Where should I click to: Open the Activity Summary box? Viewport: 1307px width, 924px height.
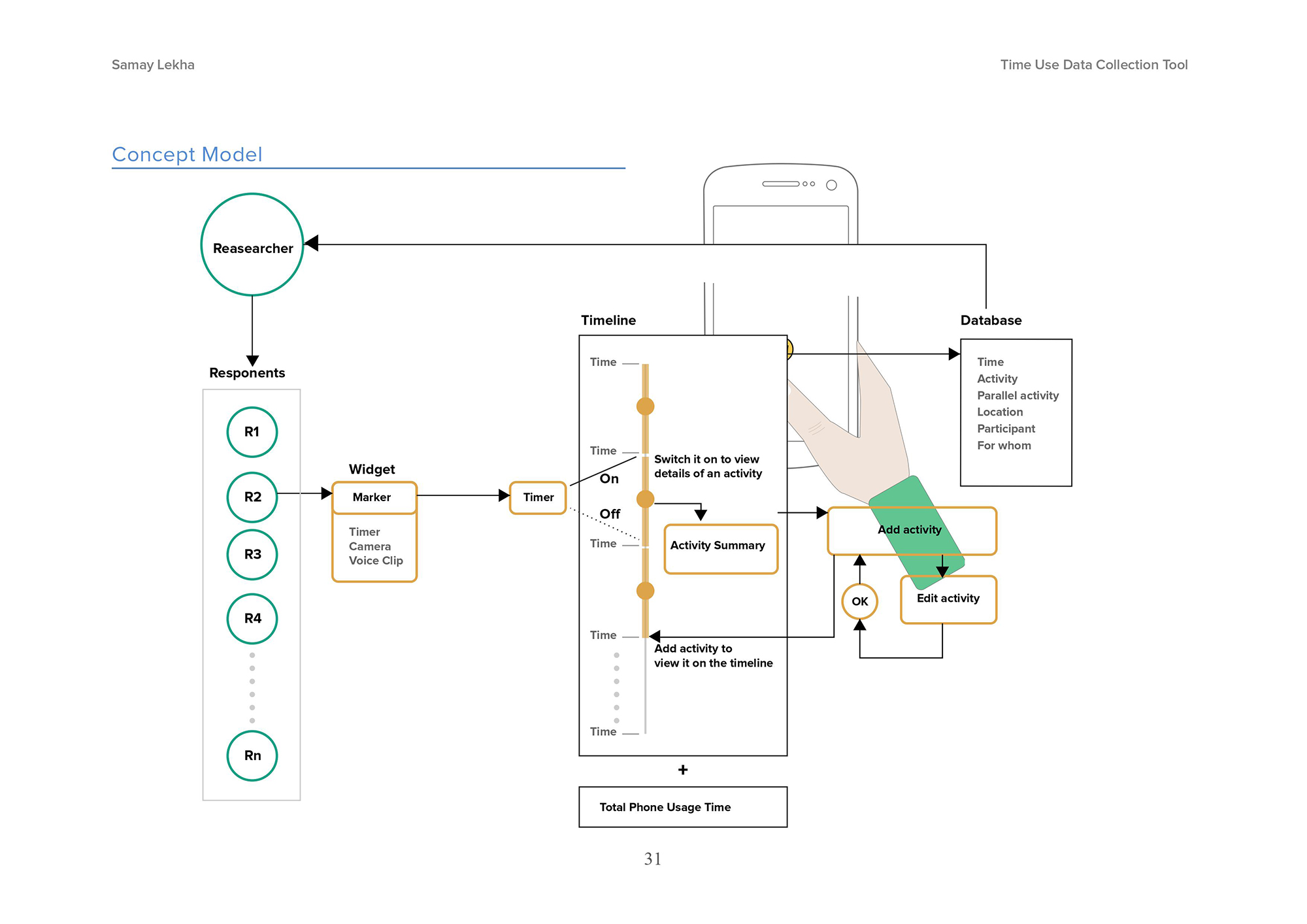[x=721, y=549]
